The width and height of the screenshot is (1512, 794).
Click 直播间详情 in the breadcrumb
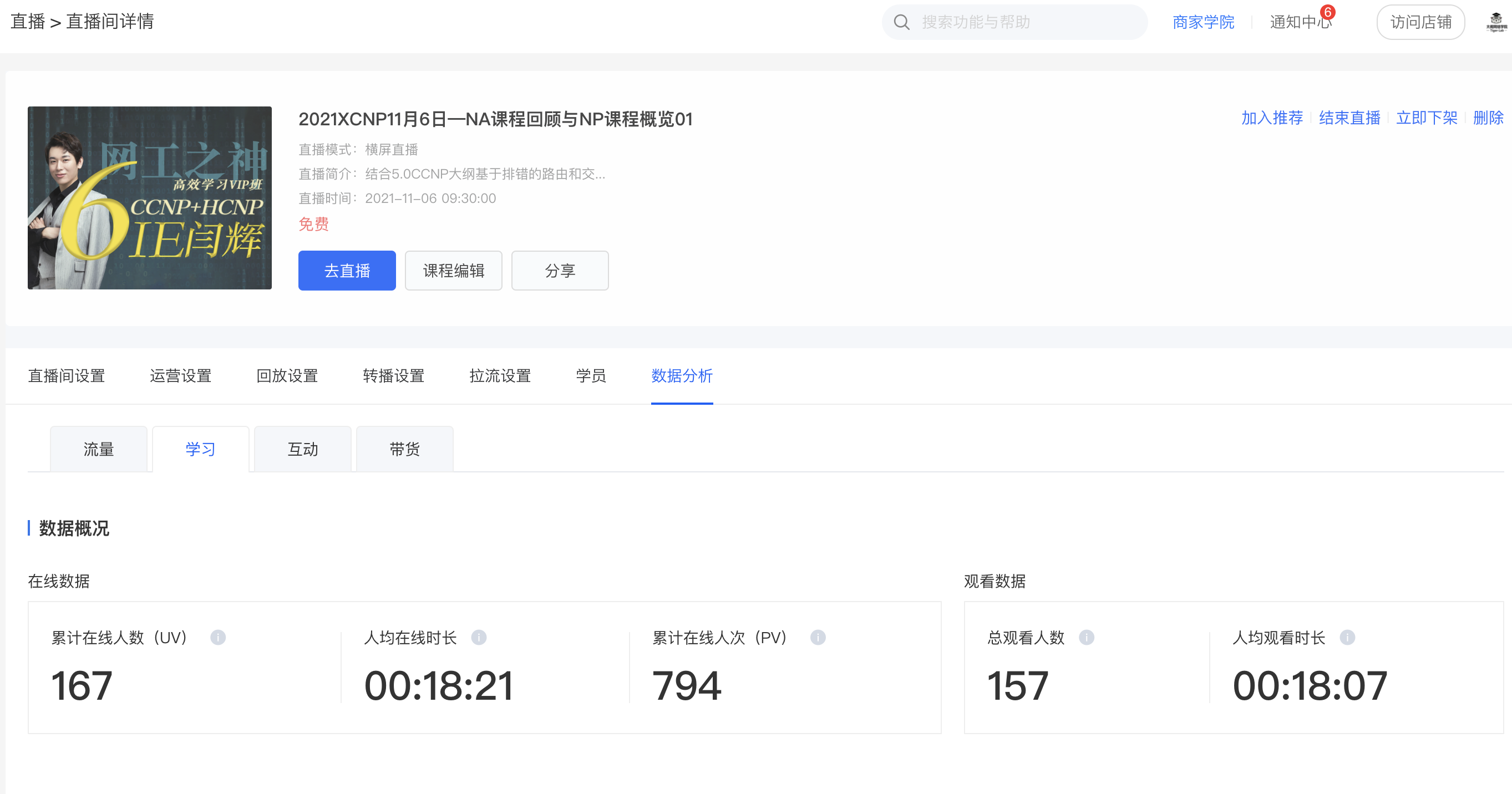click(x=110, y=22)
